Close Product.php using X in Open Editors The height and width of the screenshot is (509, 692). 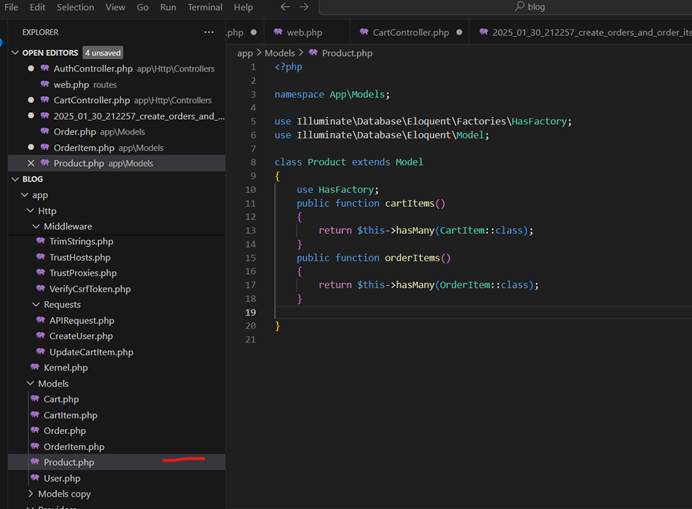click(31, 163)
